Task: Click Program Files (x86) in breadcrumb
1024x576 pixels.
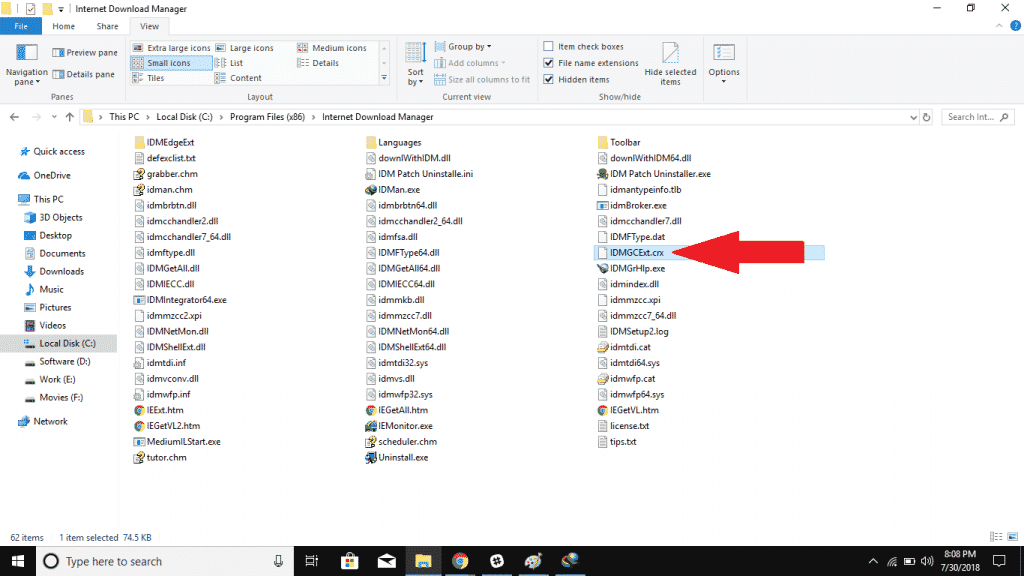Action: [269, 117]
